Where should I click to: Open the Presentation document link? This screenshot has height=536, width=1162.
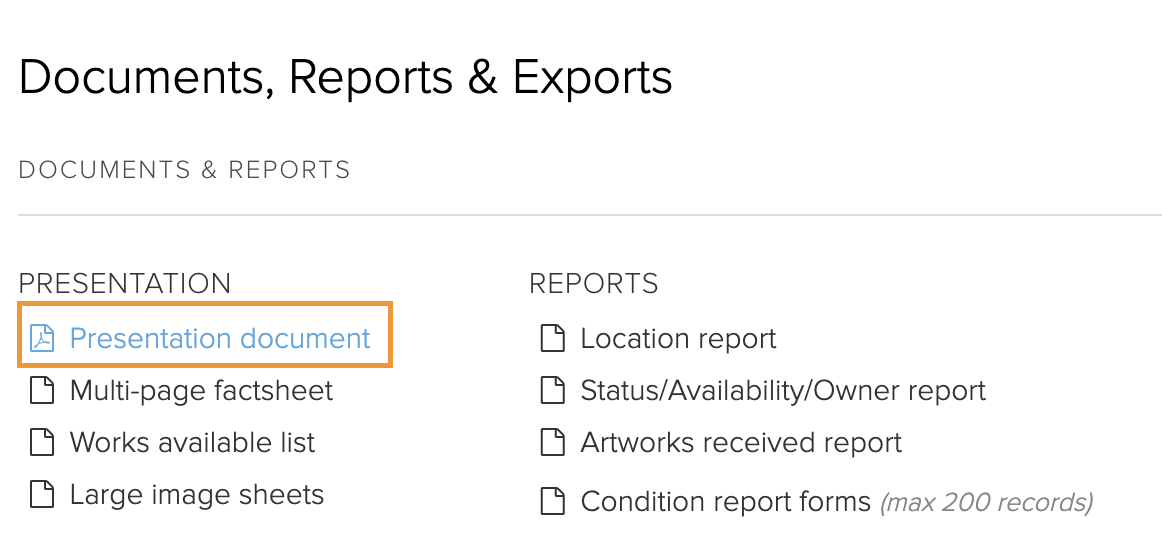coord(219,339)
